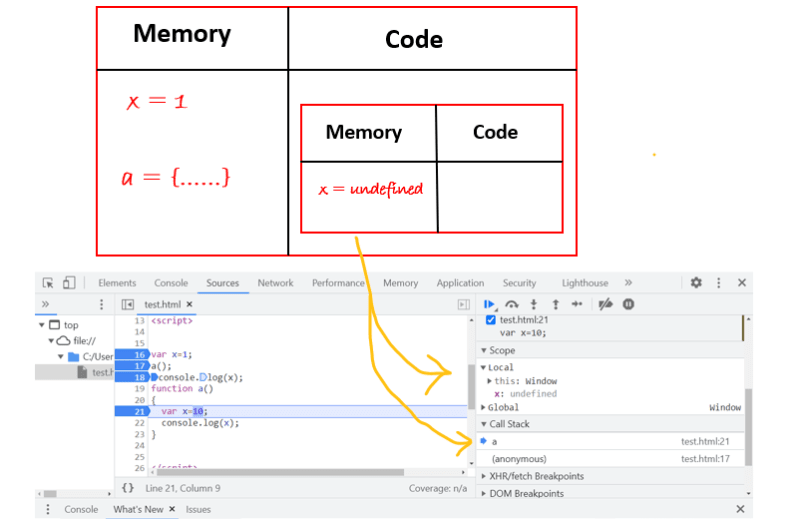Open the Console drawer tab
This screenshot has width=800, height=519.
click(x=81, y=509)
